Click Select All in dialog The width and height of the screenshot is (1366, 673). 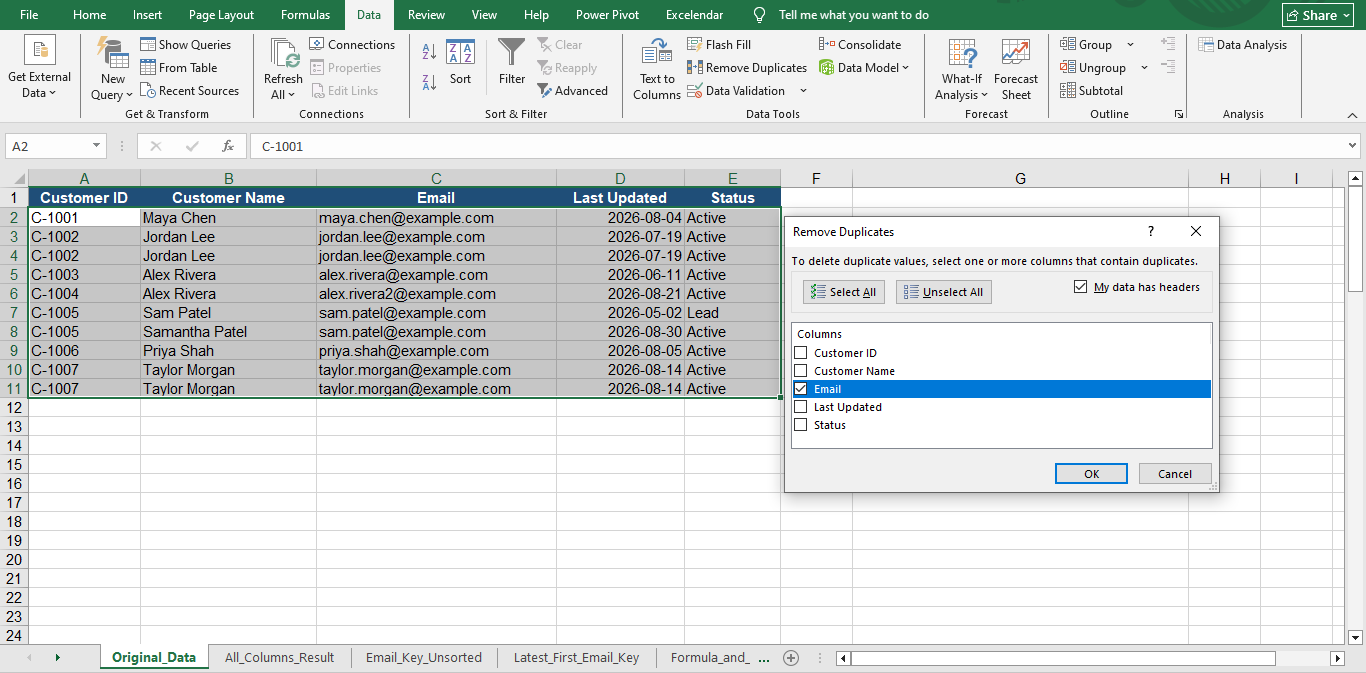[x=843, y=292]
